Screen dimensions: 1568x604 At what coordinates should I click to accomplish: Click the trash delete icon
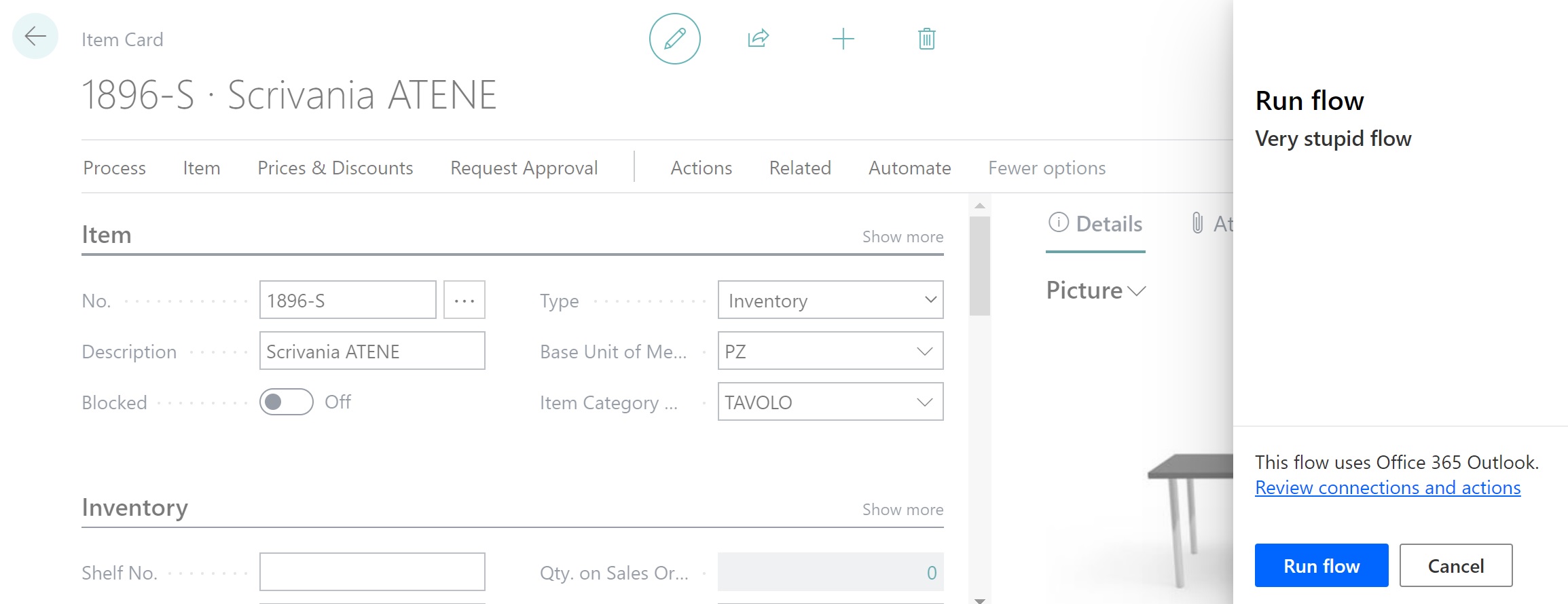click(926, 39)
